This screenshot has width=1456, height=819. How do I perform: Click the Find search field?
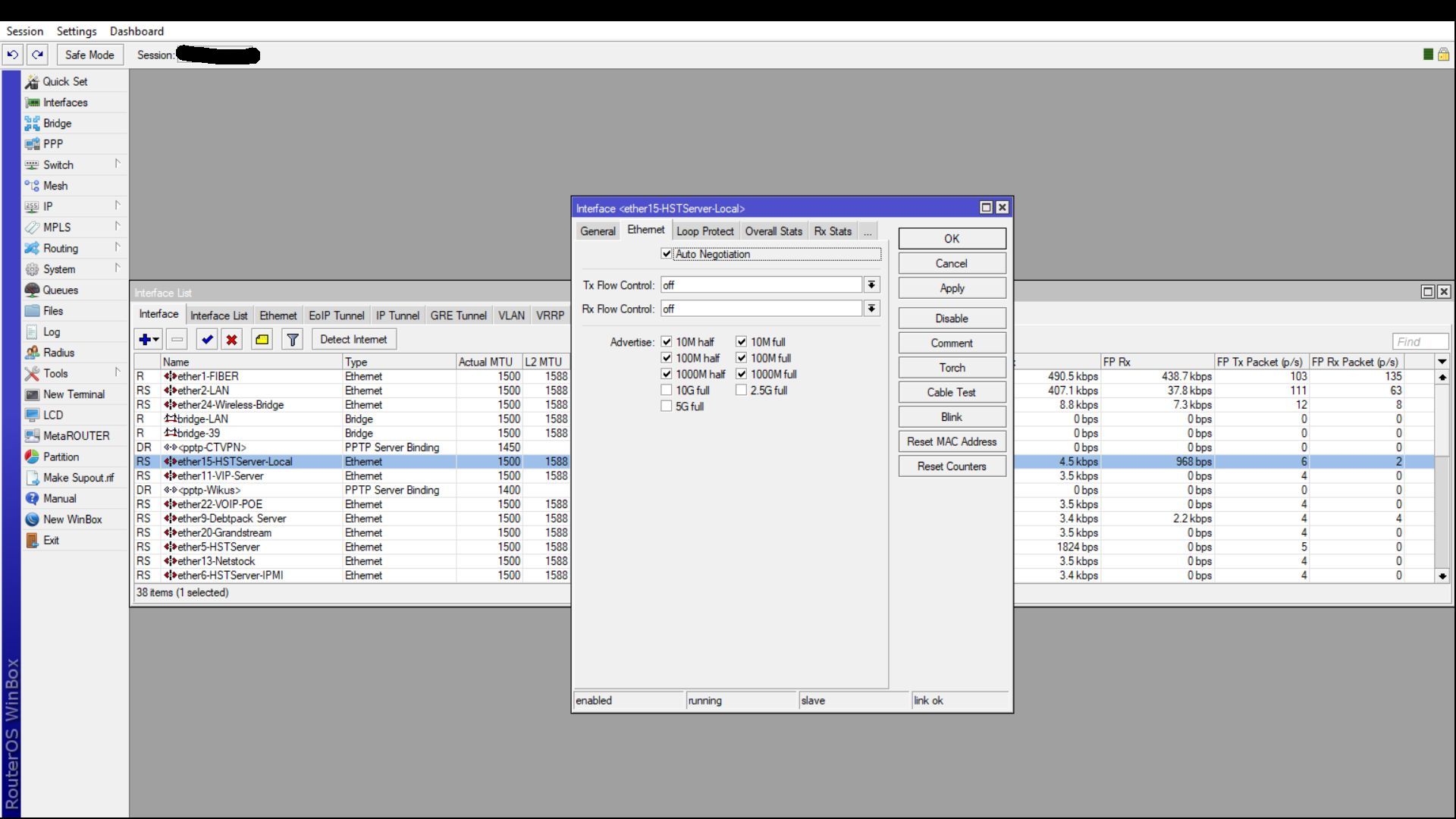point(1420,342)
